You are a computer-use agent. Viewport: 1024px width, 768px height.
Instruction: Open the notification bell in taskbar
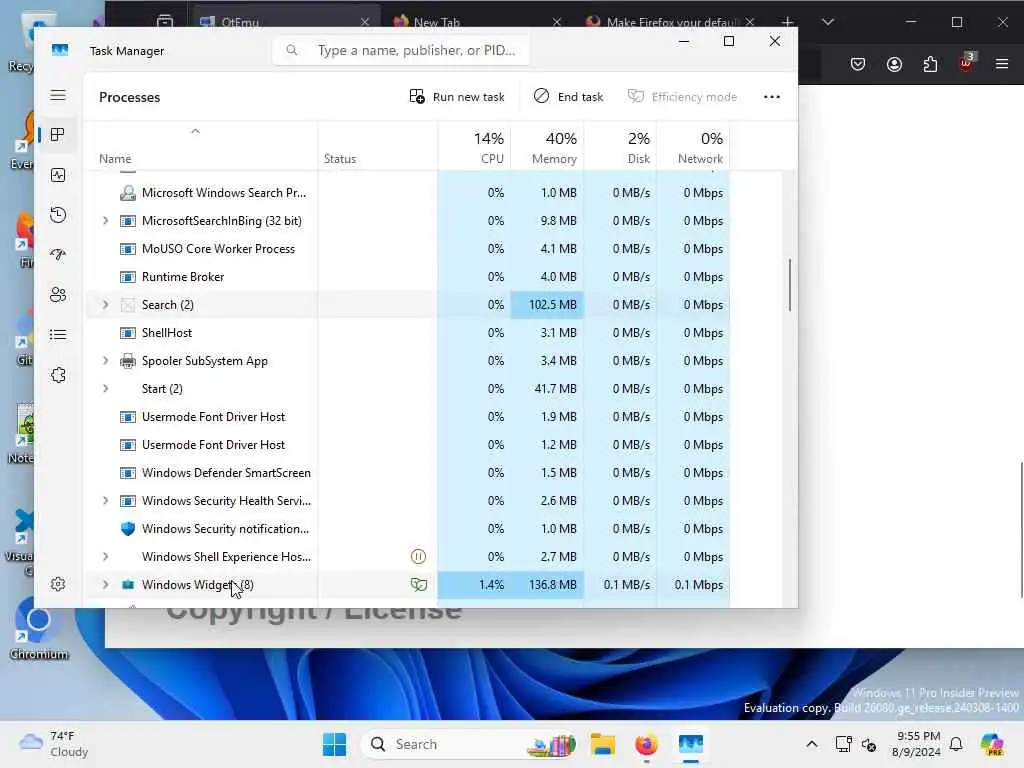tap(956, 744)
